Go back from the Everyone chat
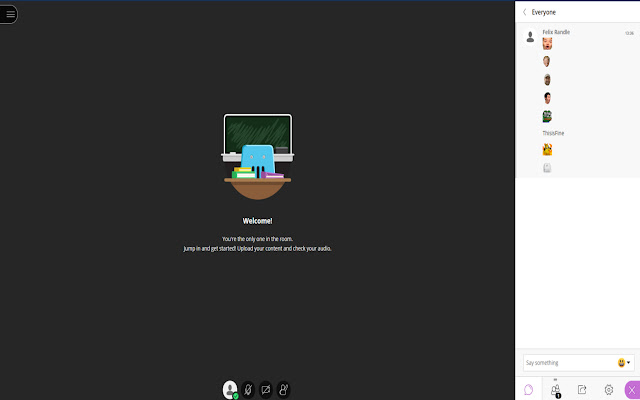Screen dimensions: 640x400 (524, 12)
